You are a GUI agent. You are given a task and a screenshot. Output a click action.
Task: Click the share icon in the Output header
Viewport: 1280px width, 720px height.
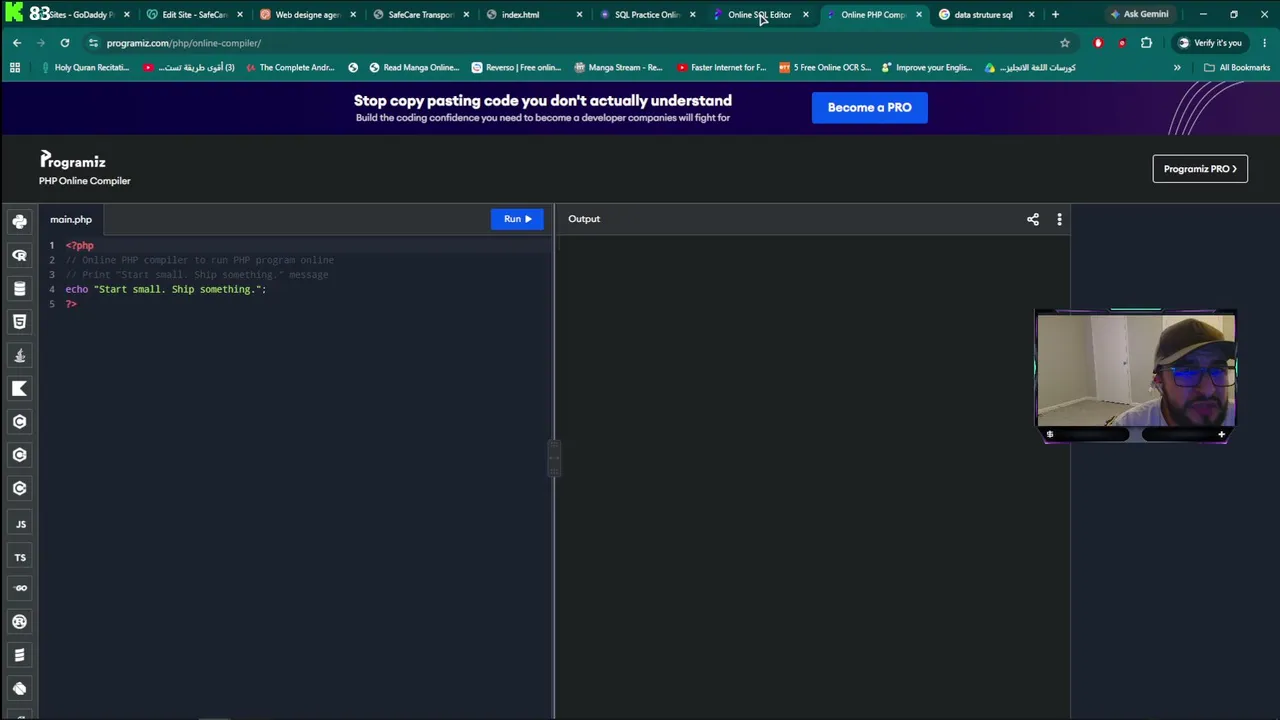click(x=1033, y=219)
